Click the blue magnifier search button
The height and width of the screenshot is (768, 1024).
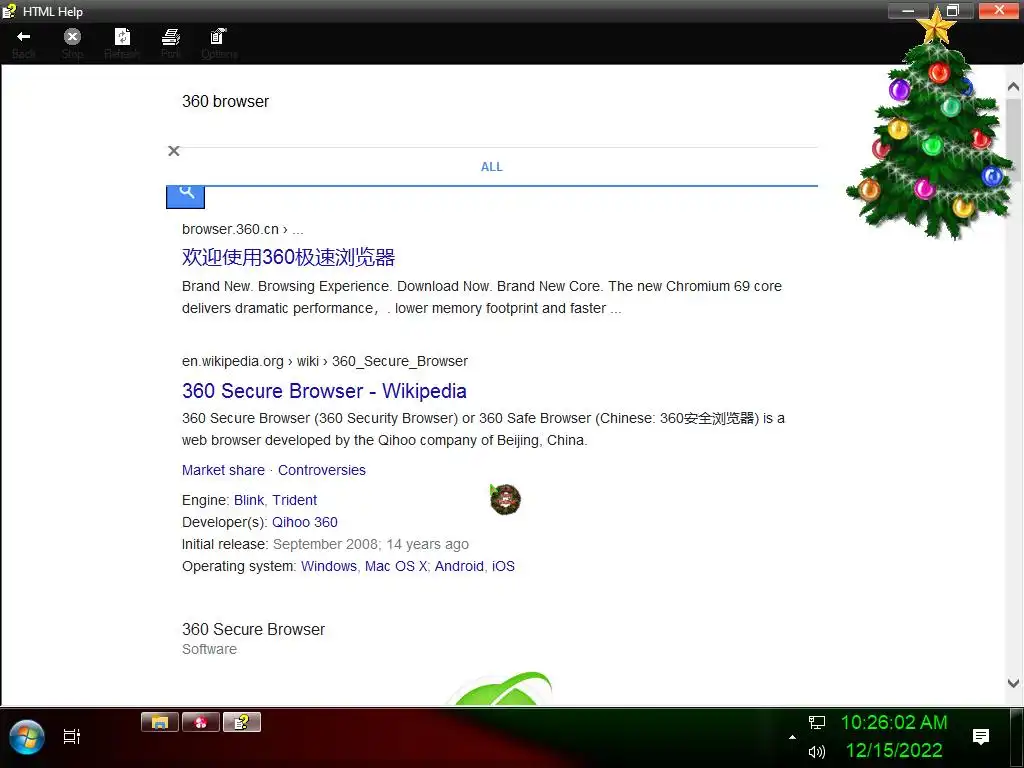click(185, 196)
